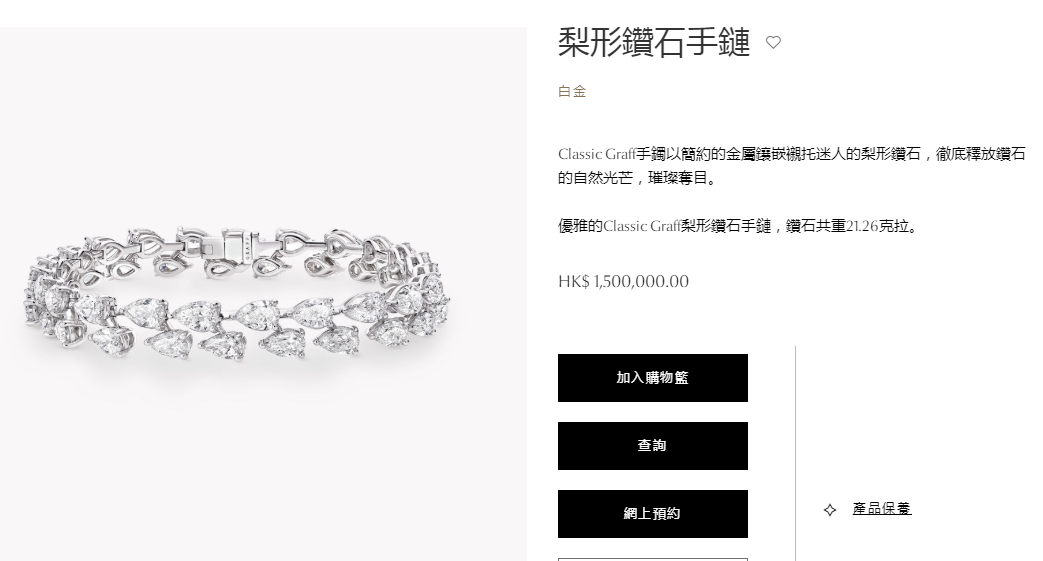The height and width of the screenshot is (561, 1043).
Task: Click the 加入購物籃 button
Action: [x=653, y=378]
